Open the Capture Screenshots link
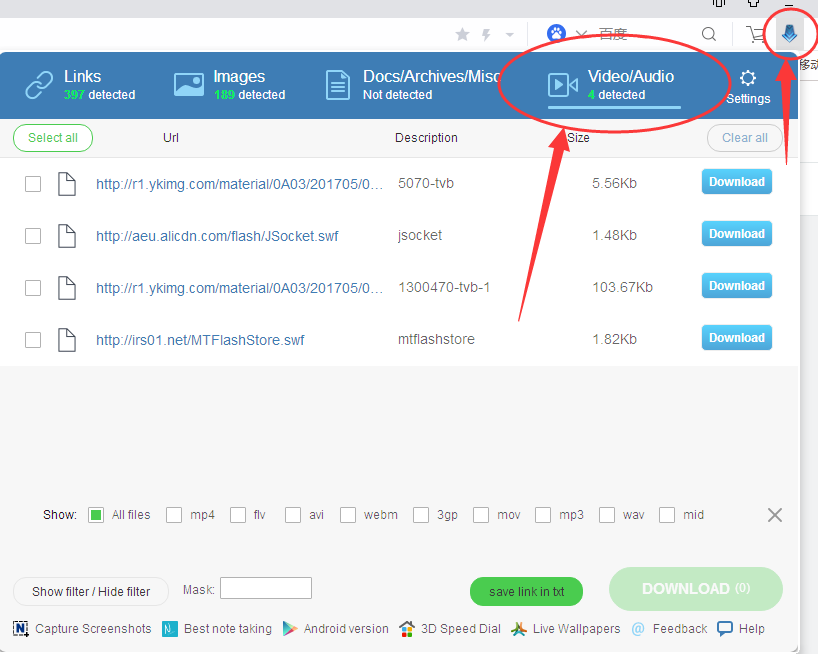Image resolution: width=818 pixels, height=654 pixels. (82, 629)
